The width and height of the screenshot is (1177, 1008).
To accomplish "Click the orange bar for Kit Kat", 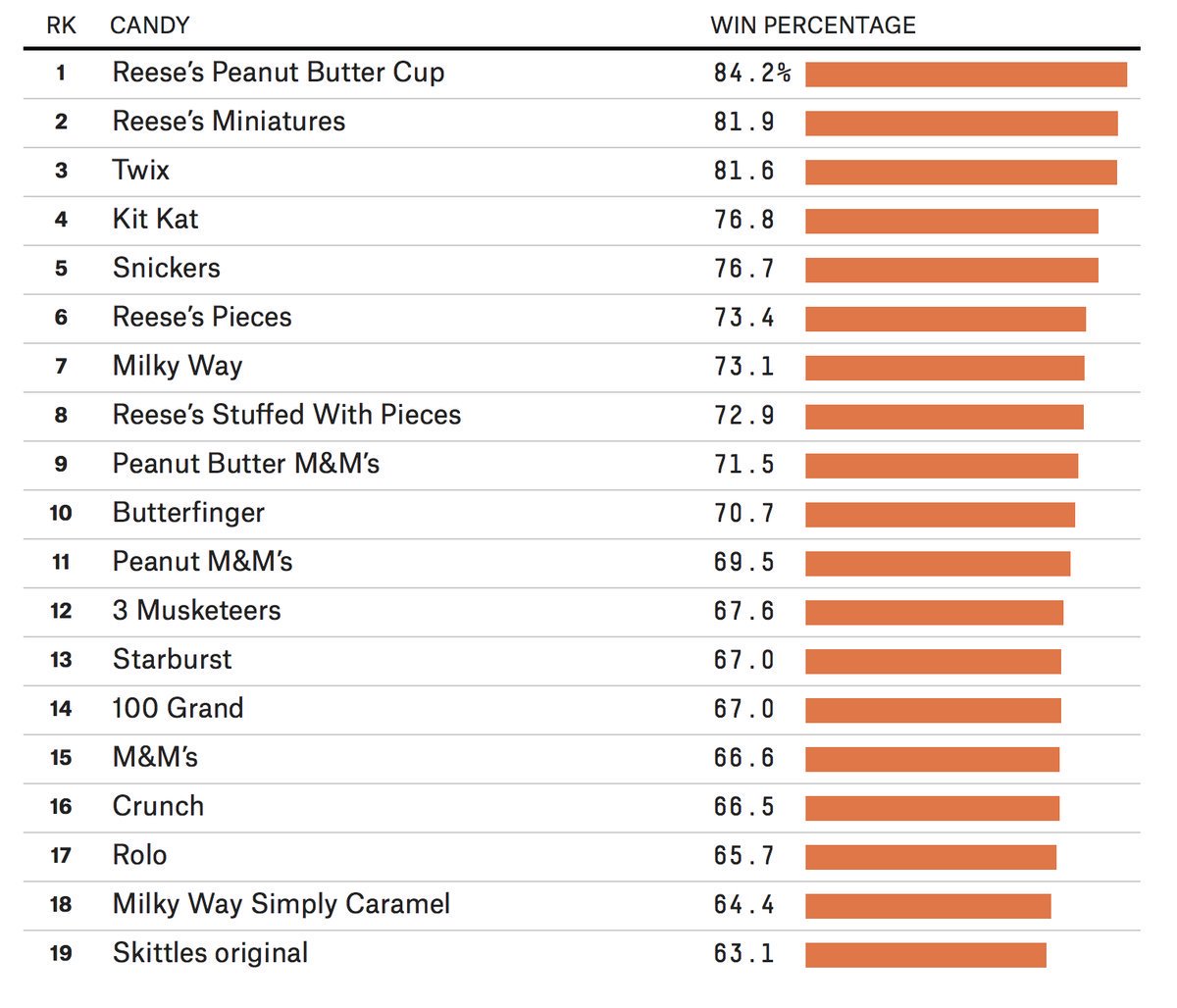I will coord(951,221).
